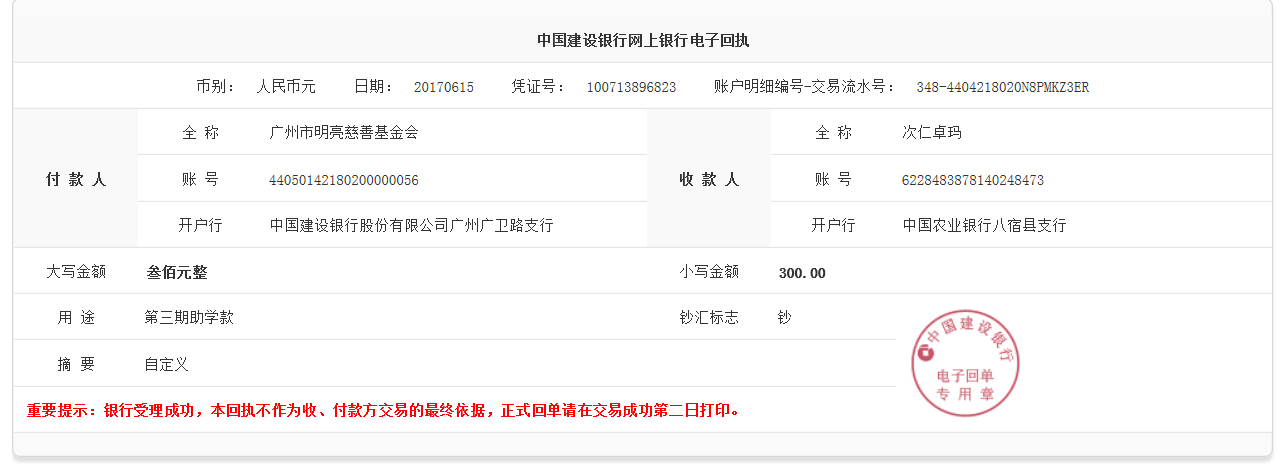Click the 摘要 label

[76, 364]
